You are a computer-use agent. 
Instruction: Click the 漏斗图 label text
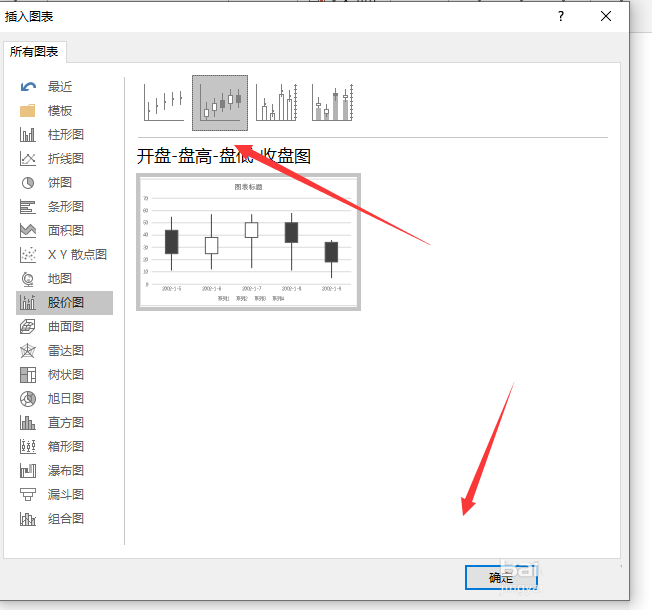click(x=66, y=494)
